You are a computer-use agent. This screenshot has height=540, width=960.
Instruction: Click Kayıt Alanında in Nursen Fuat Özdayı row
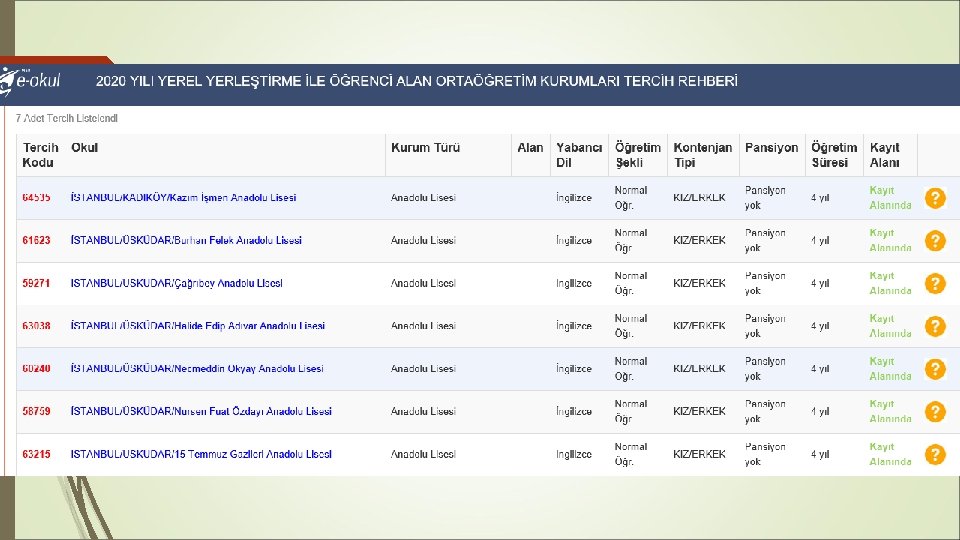(x=890, y=411)
